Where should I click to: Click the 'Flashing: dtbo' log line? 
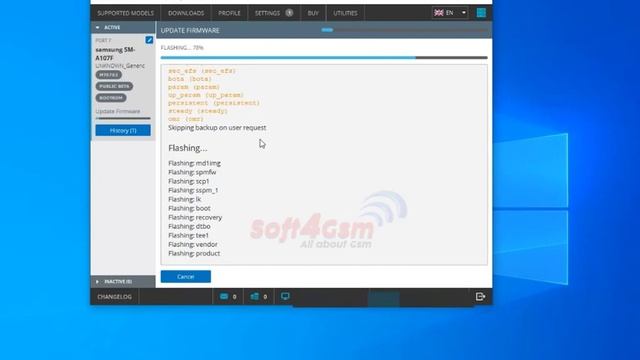(189, 226)
